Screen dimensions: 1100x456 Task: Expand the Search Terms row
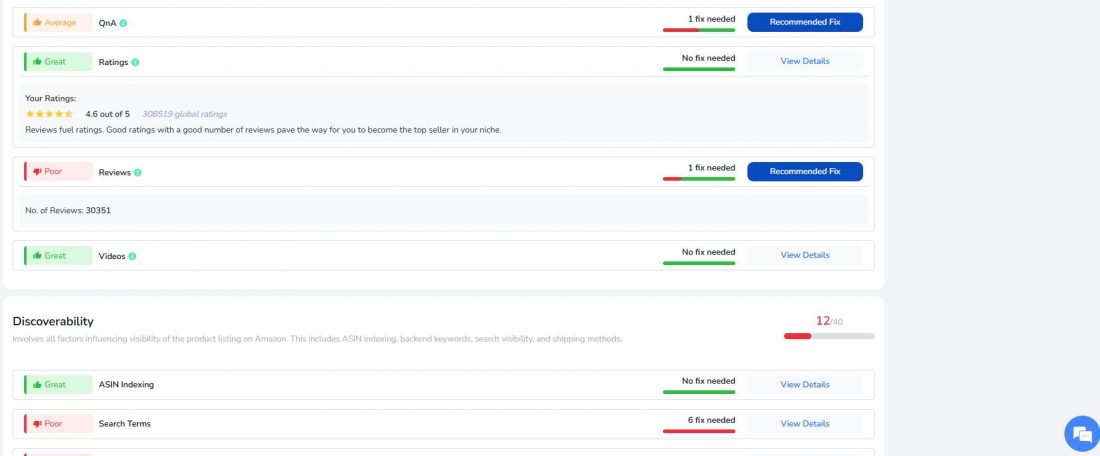tap(443, 424)
